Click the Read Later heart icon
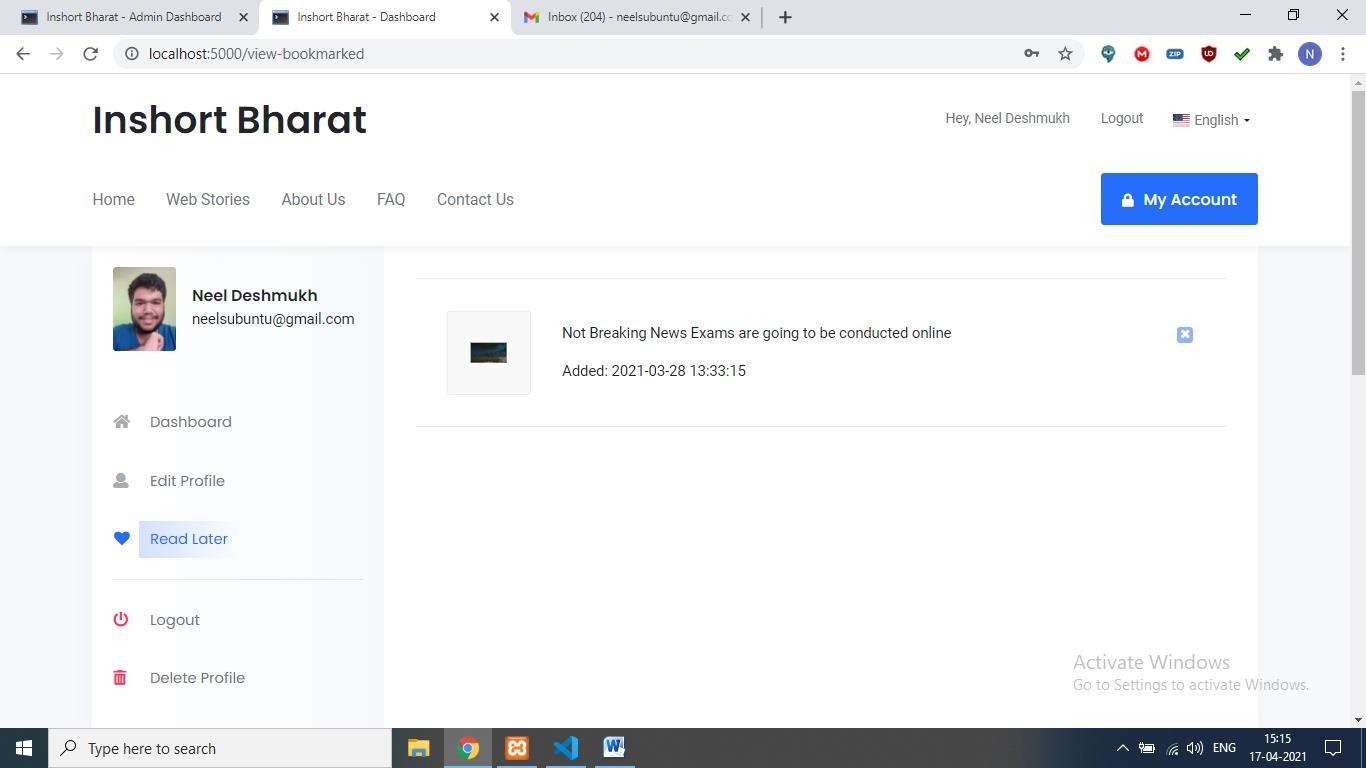This screenshot has height=768, width=1366. (x=122, y=539)
